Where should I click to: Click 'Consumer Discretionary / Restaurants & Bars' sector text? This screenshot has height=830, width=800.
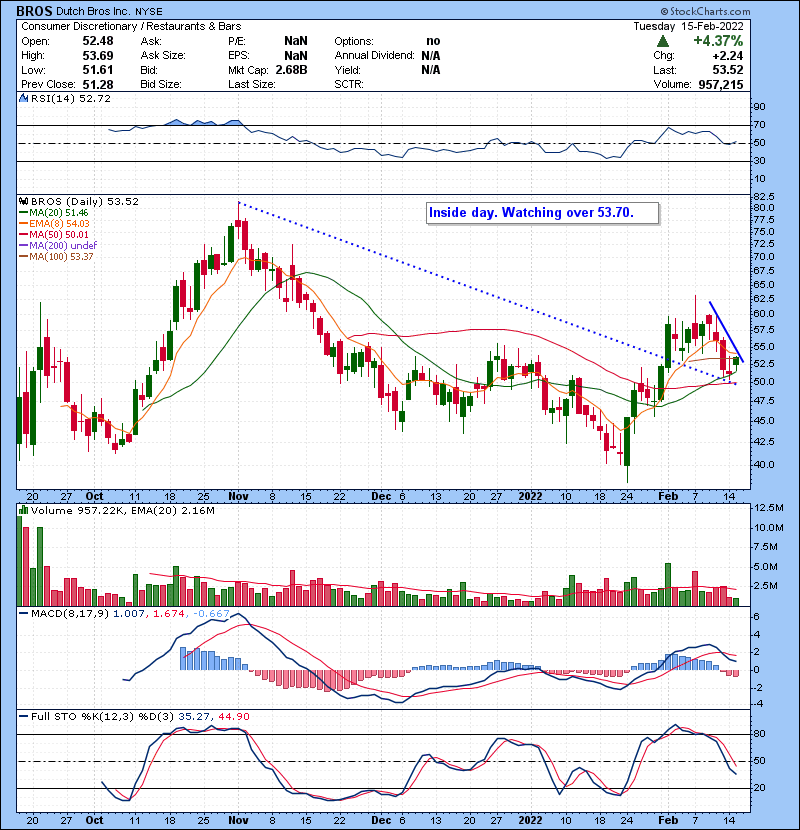coord(131,26)
